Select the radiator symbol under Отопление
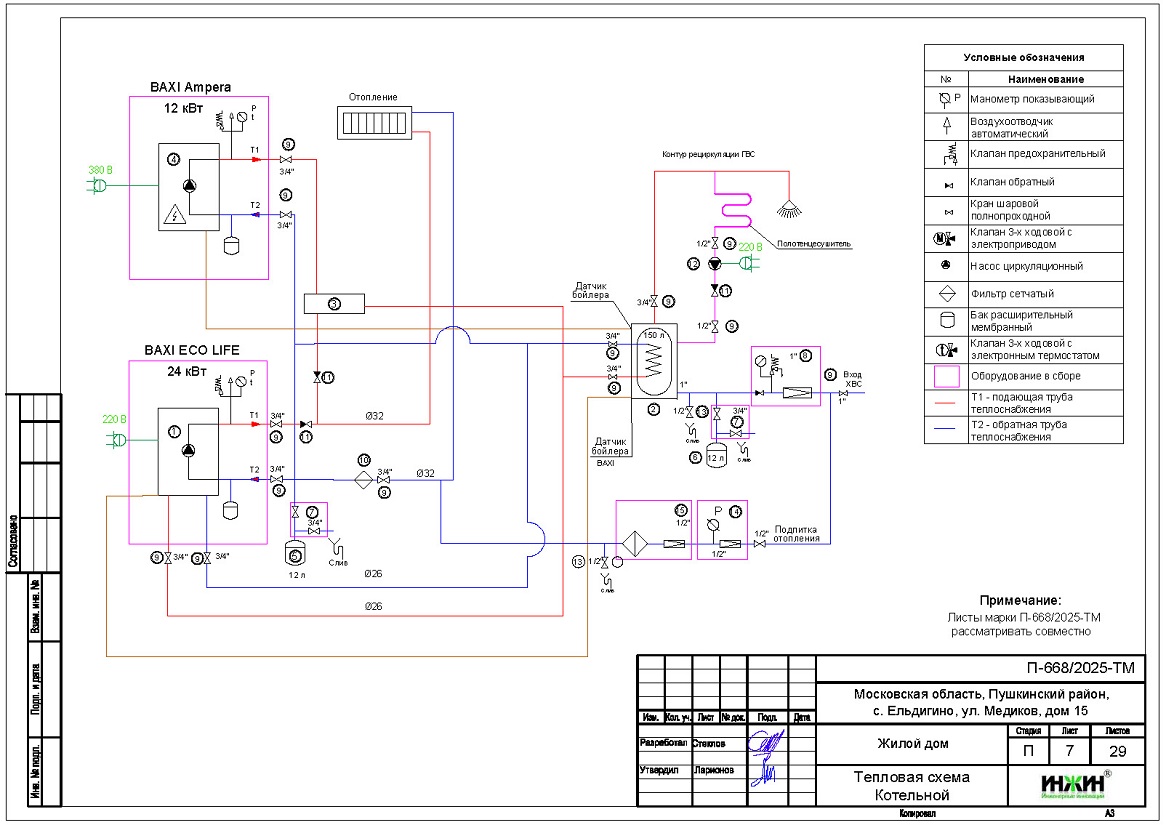The image size is (1166, 825). pyautogui.click(x=372, y=124)
